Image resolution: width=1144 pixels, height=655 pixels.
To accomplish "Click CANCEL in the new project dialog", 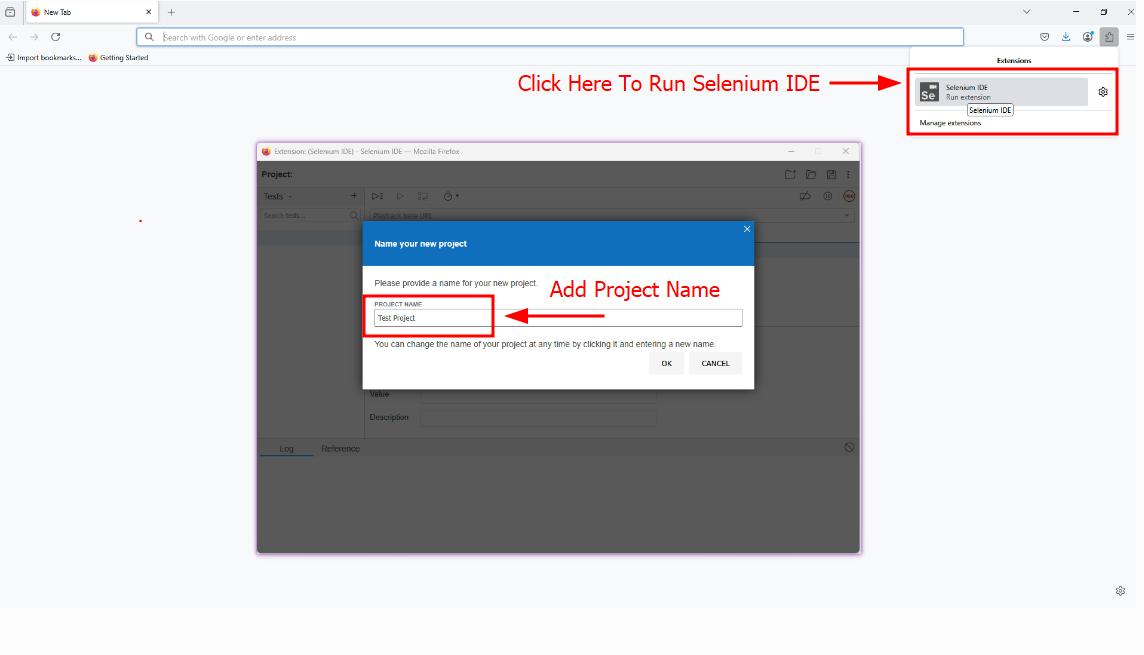I will [715, 363].
